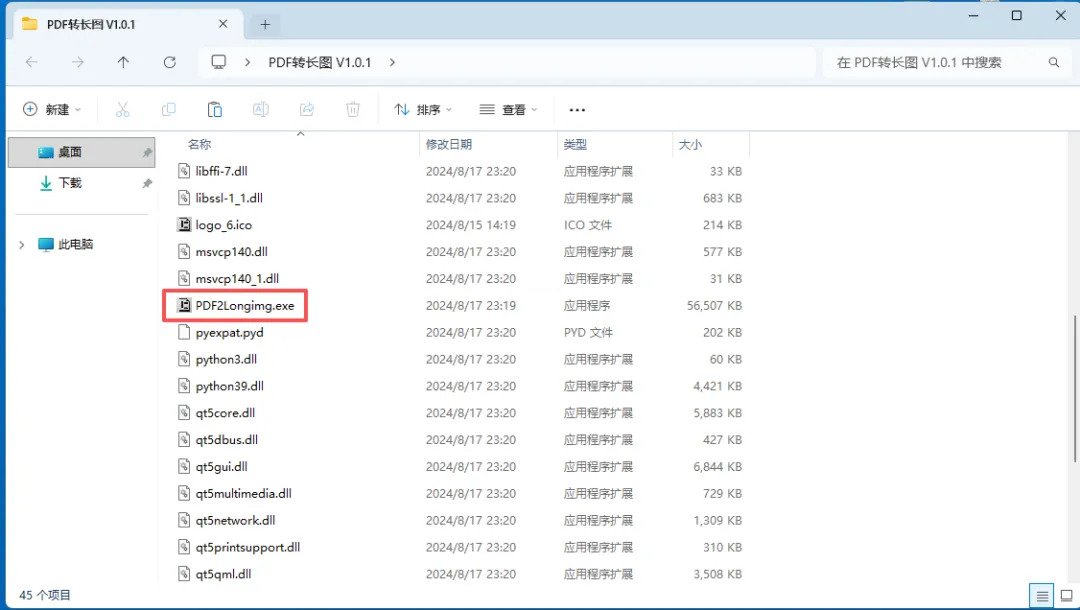Screen dimensions: 1080x610
Task: Select the qt5qml.dll file
Action: click(223, 574)
